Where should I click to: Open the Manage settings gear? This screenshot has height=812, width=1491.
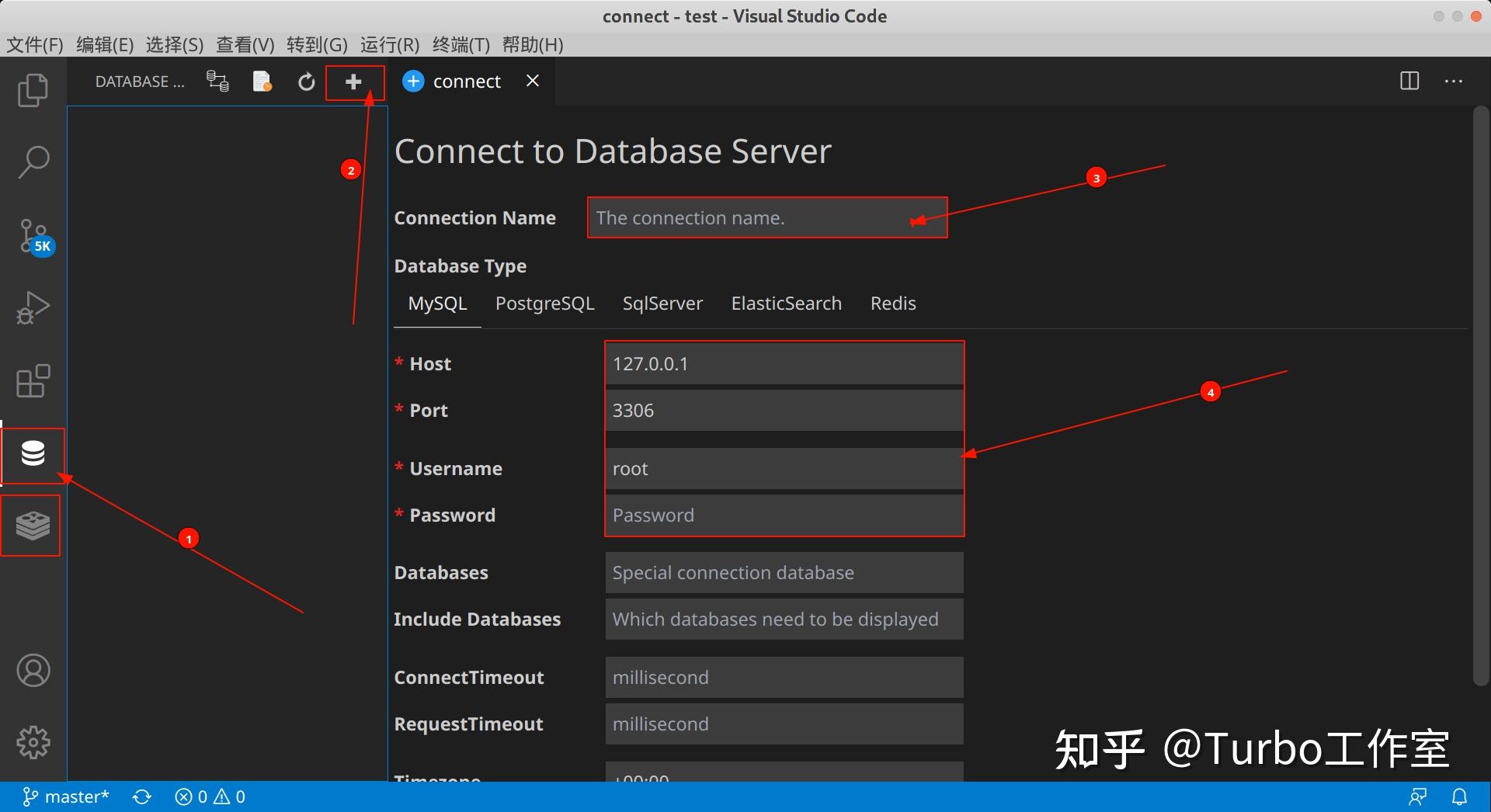[33, 742]
